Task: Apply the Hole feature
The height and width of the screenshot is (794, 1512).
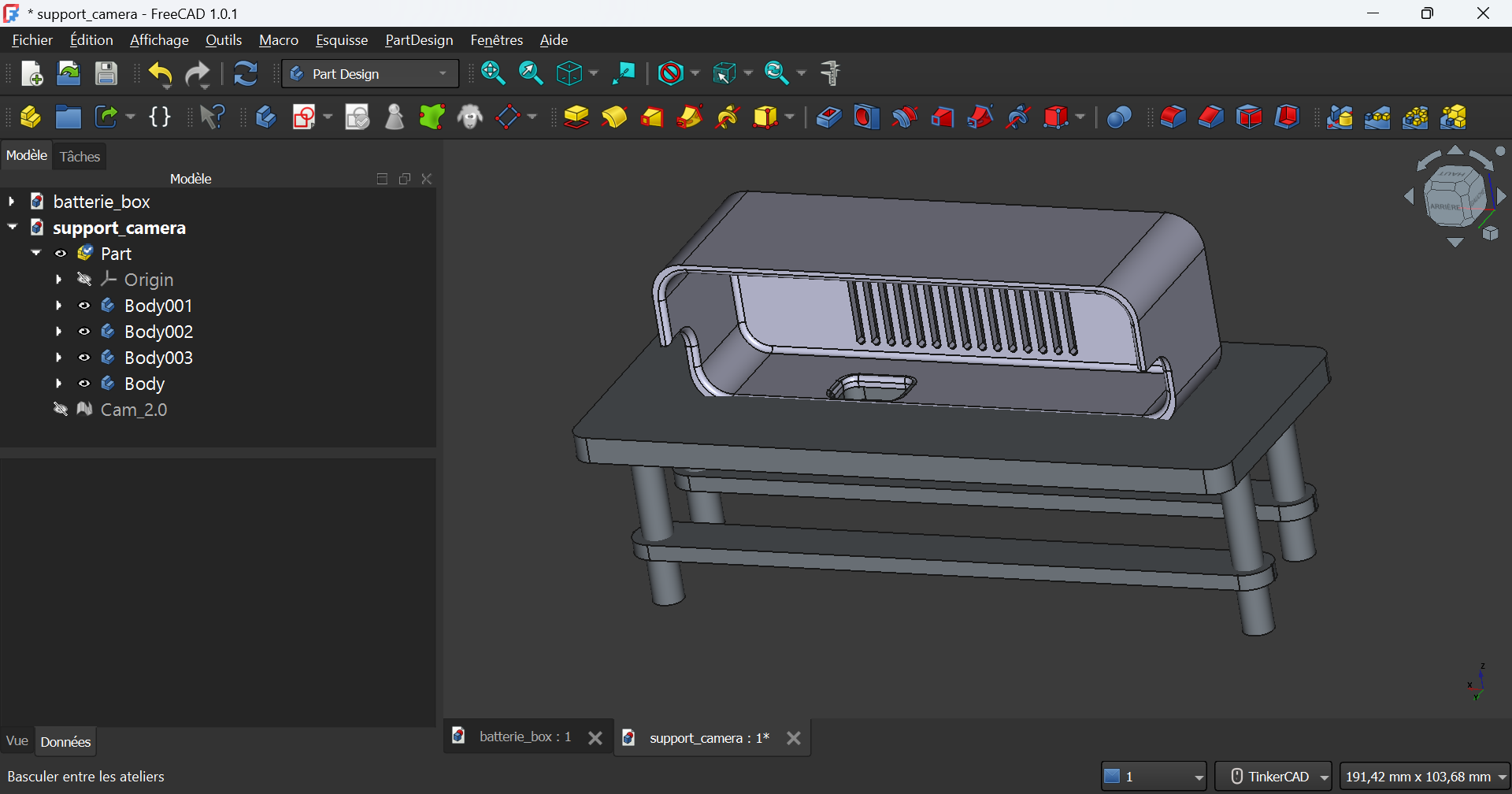Action: point(866,117)
